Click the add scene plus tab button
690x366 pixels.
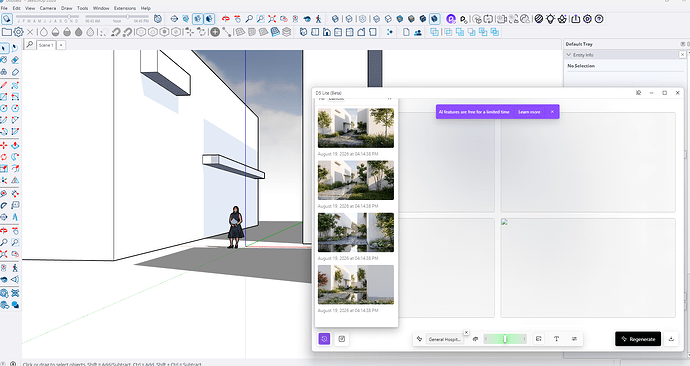click(x=61, y=45)
